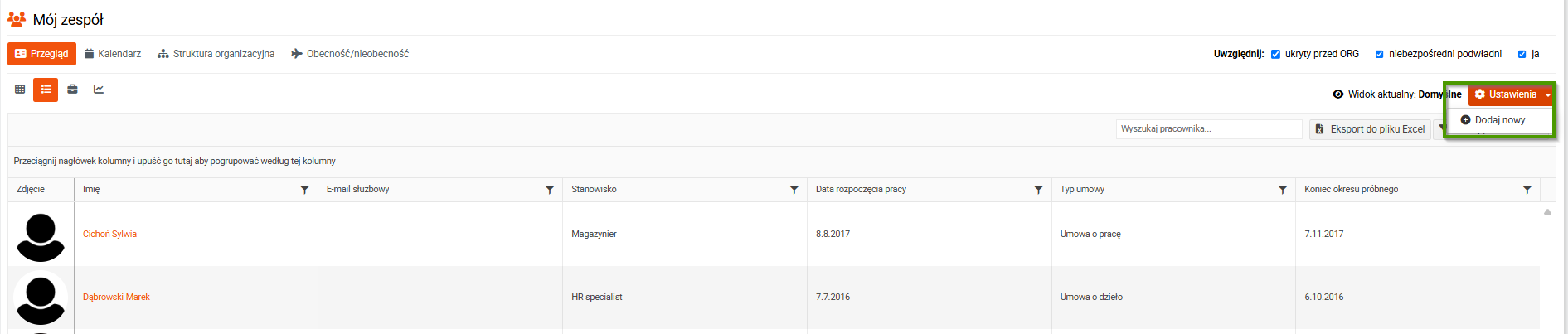Export table via Eksport do pliku Excel

coord(1370,129)
